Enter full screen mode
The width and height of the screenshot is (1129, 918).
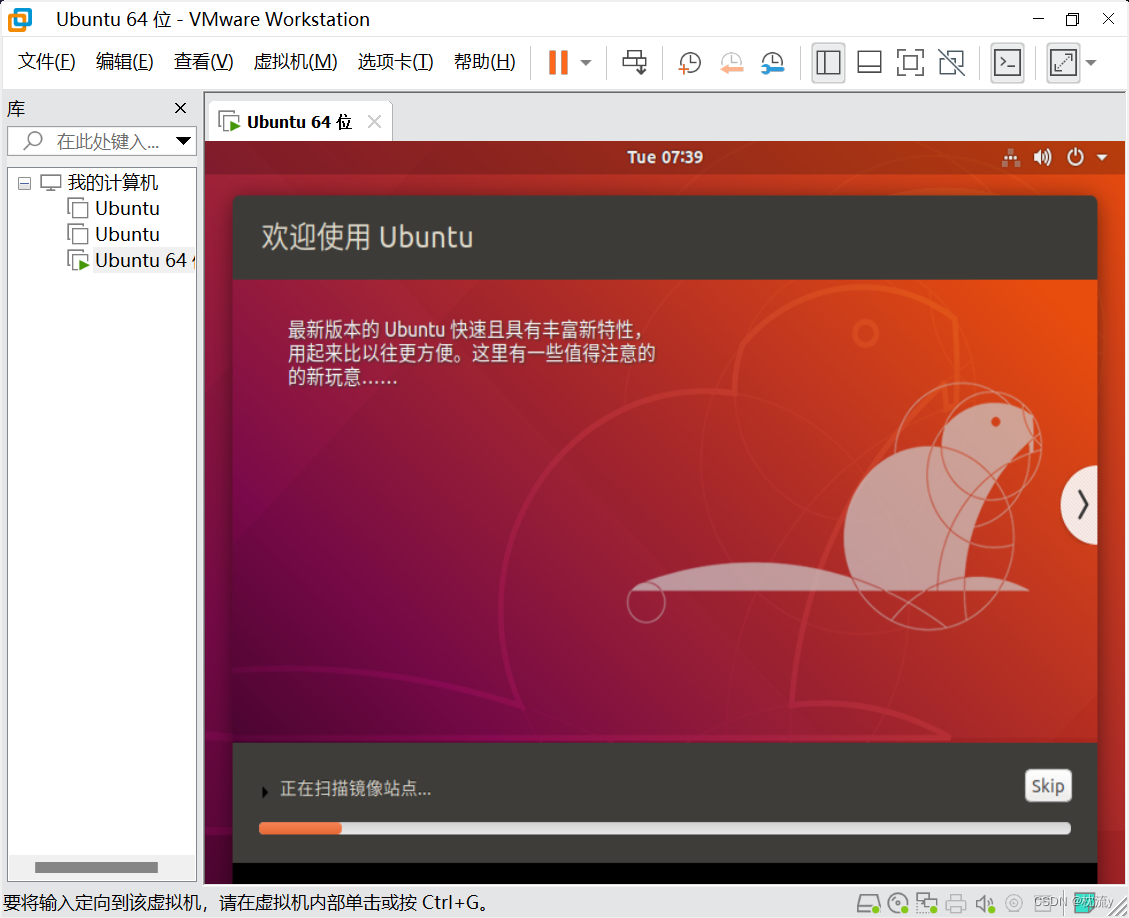click(x=910, y=63)
